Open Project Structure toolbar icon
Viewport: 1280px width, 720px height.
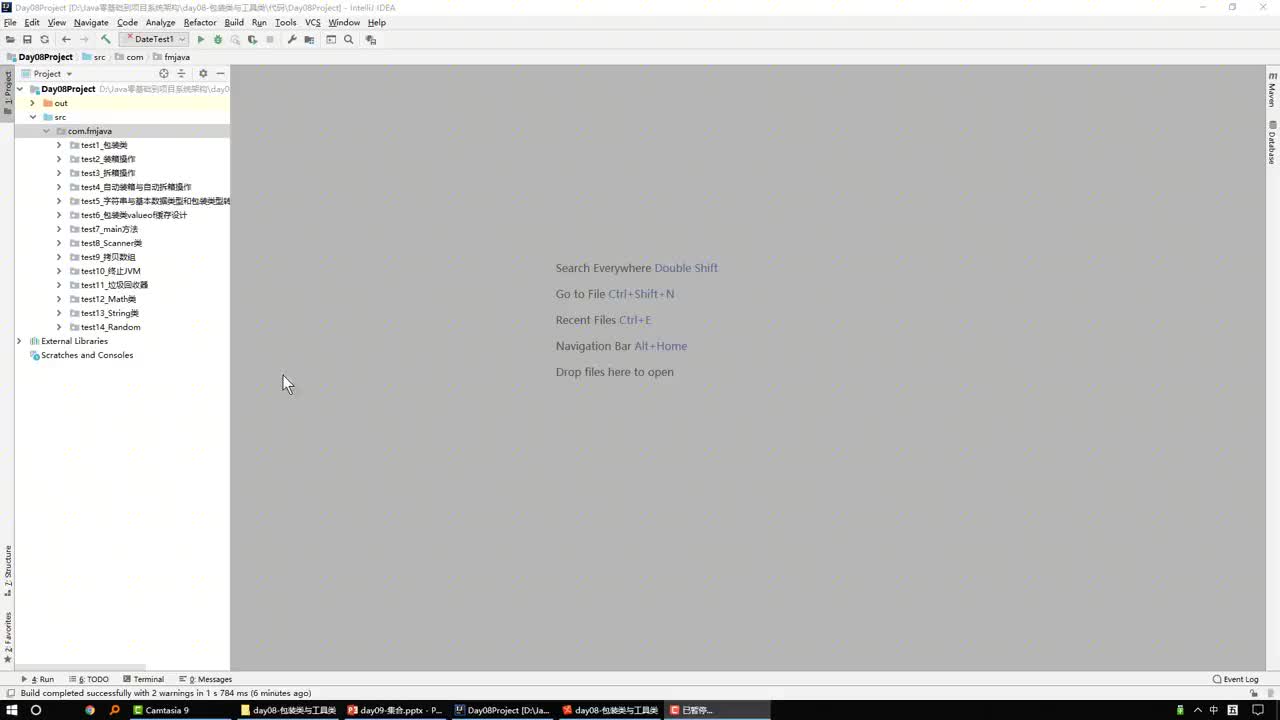point(309,40)
